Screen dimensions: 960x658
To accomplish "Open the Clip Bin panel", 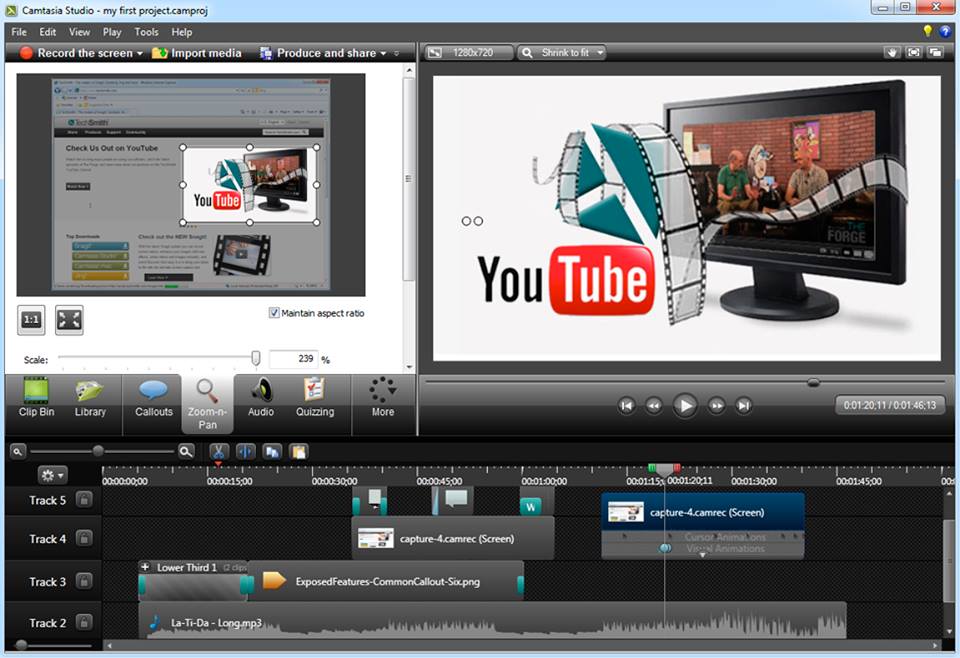I will point(37,397).
